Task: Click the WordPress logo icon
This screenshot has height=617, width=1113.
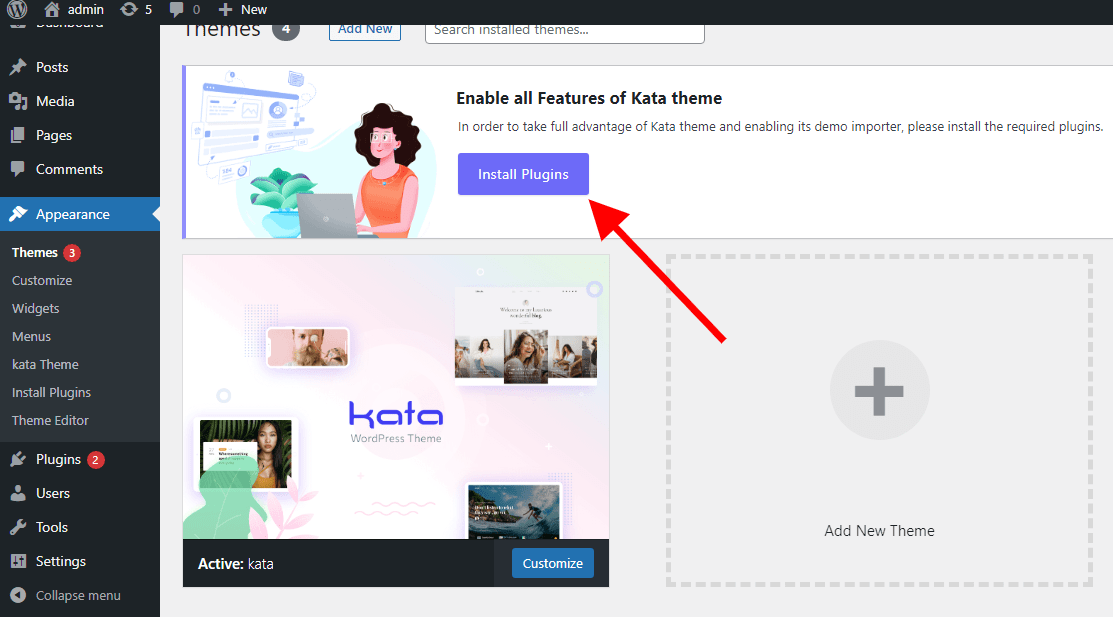Action: click(x=17, y=9)
